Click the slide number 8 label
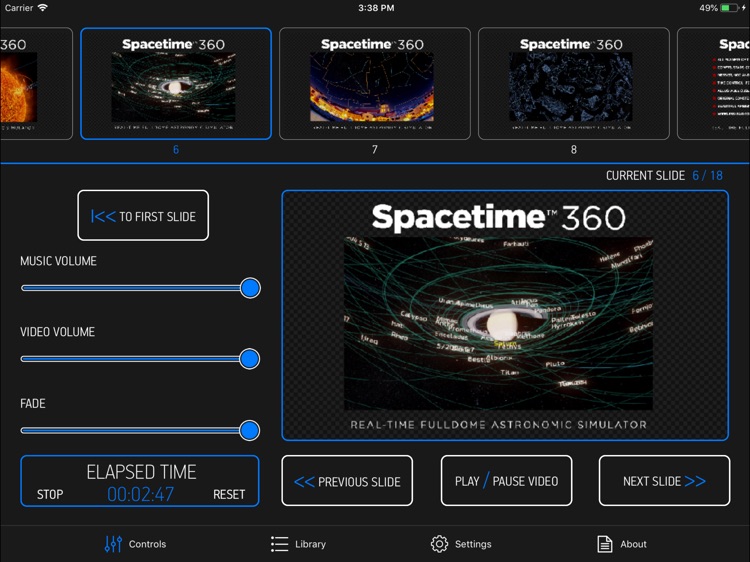The image size is (750, 562). pyautogui.click(x=574, y=150)
